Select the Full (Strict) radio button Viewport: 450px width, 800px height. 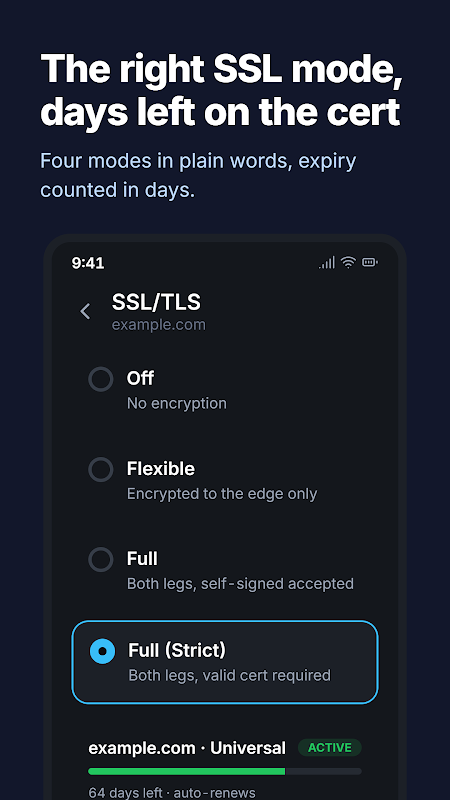[x=102, y=651]
